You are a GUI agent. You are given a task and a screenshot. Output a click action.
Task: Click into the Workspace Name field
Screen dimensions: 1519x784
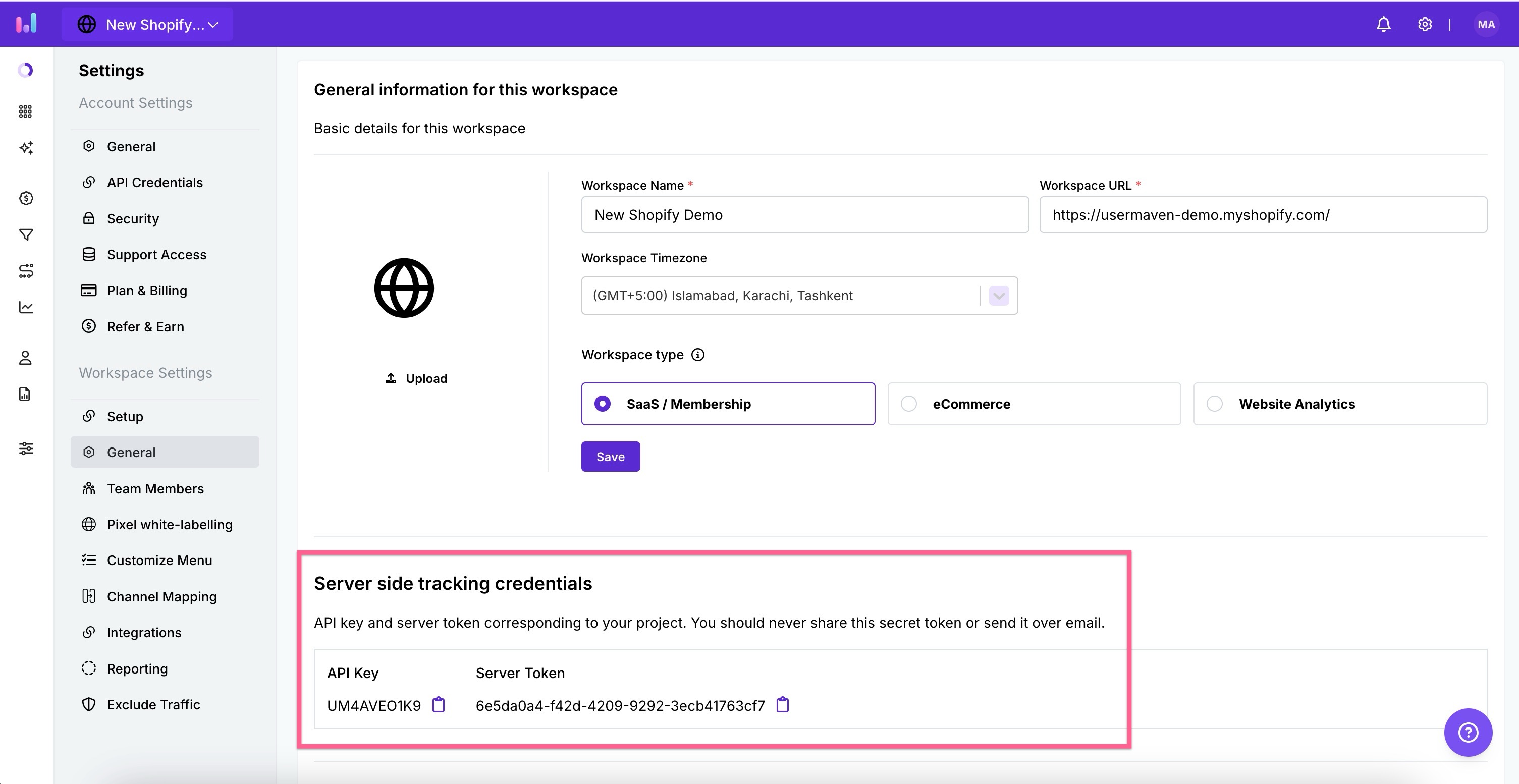pos(804,214)
